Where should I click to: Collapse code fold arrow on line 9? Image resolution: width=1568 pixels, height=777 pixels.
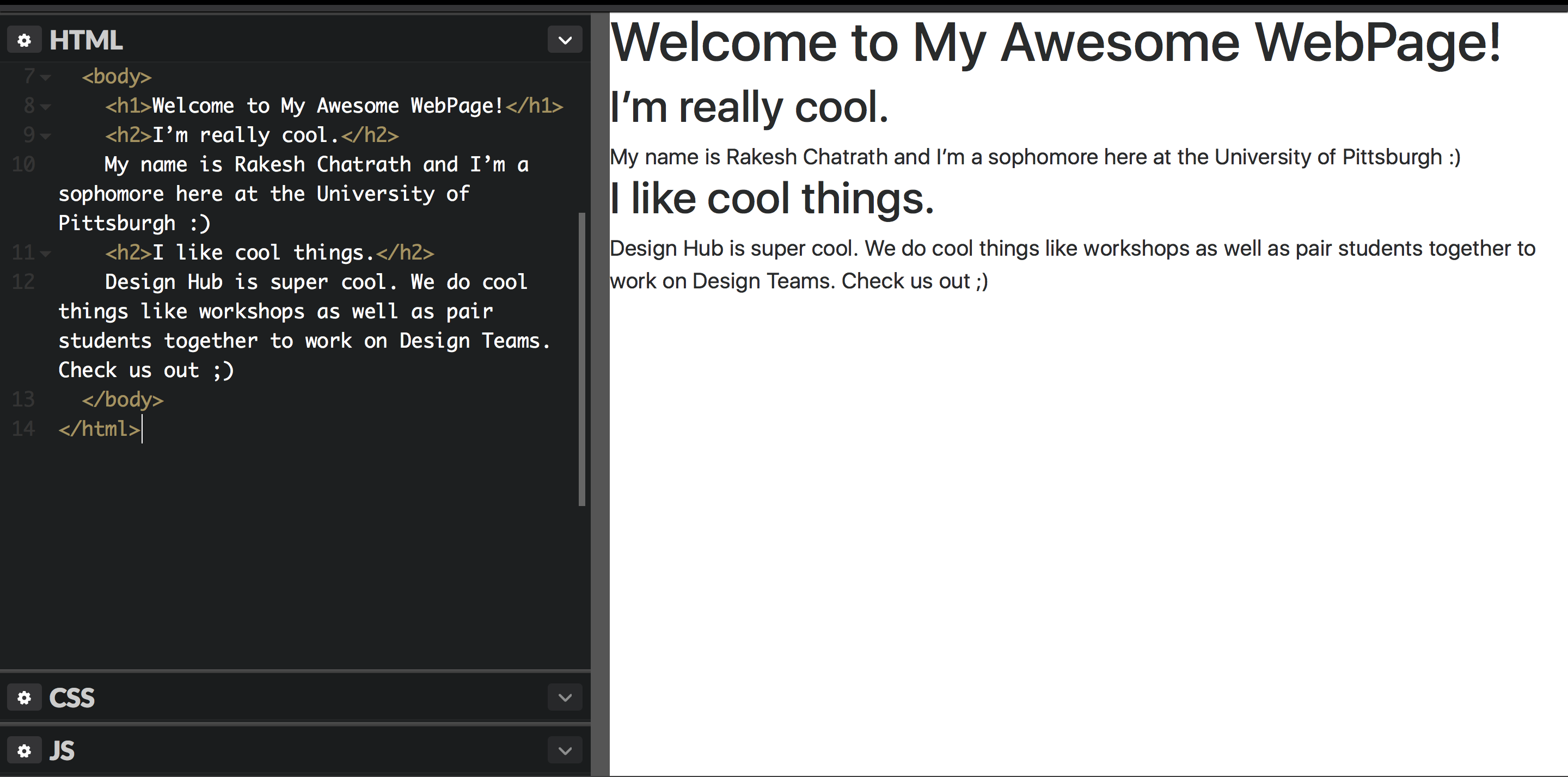(x=46, y=135)
